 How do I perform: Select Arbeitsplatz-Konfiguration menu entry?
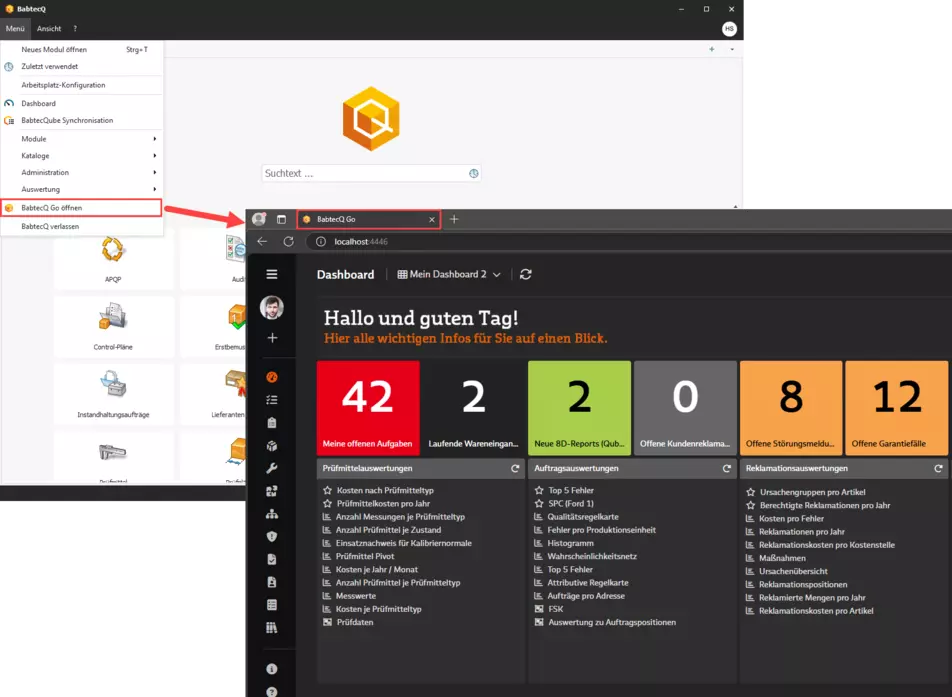[82, 85]
